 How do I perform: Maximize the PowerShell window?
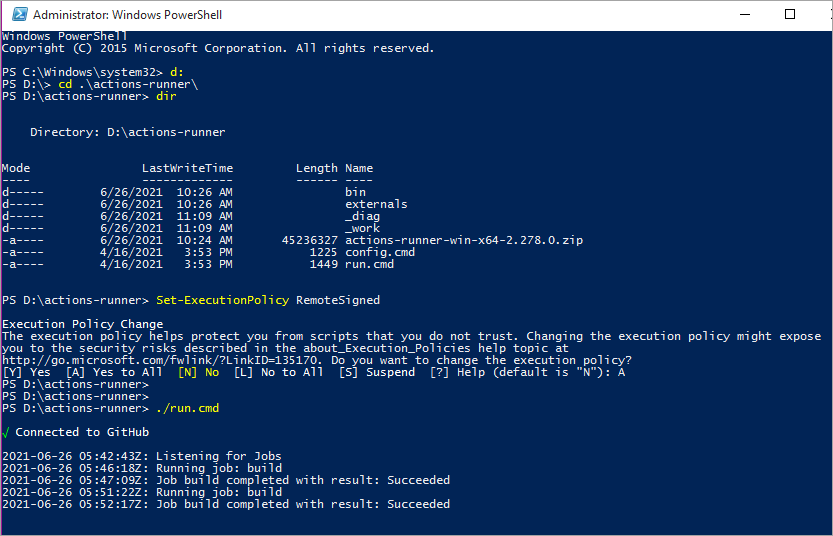click(x=790, y=15)
